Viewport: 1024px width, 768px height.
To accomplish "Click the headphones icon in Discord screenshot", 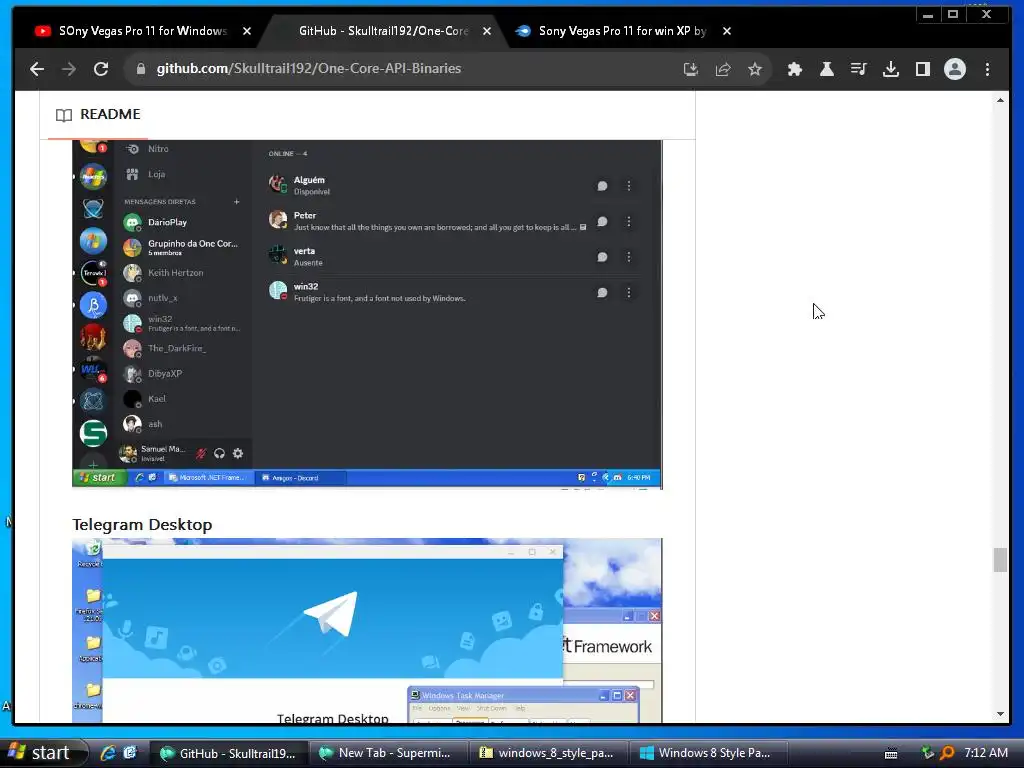I will point(219,453).
